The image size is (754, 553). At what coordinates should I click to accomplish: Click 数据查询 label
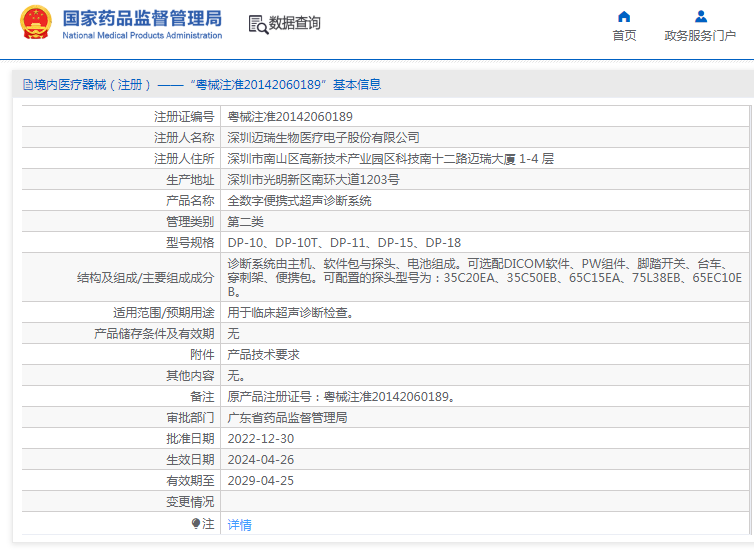(x=294, y=23)
